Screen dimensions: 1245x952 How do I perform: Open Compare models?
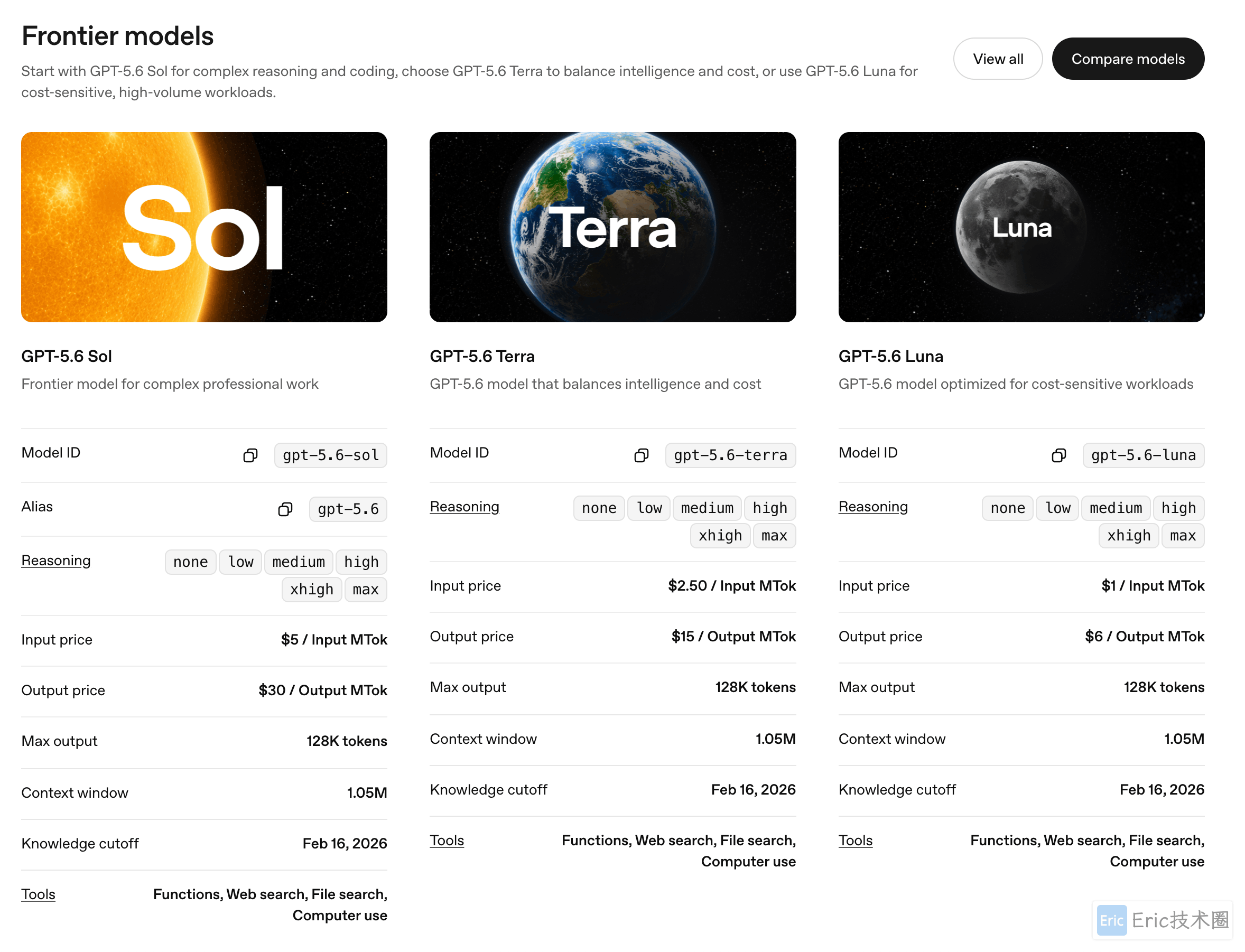(1128, 59)
